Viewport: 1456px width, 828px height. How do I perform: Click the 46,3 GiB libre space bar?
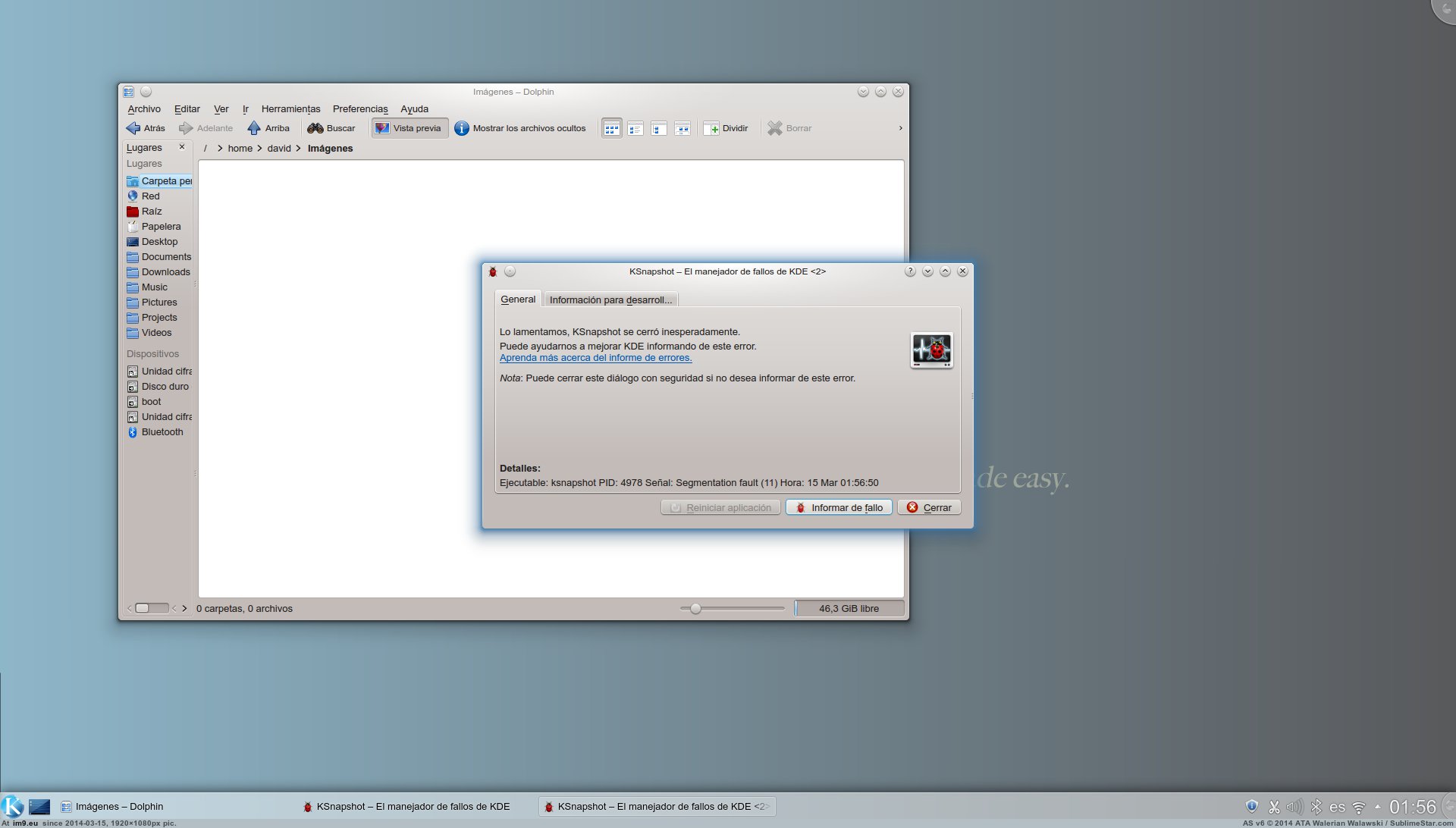(x=849, y=609)
